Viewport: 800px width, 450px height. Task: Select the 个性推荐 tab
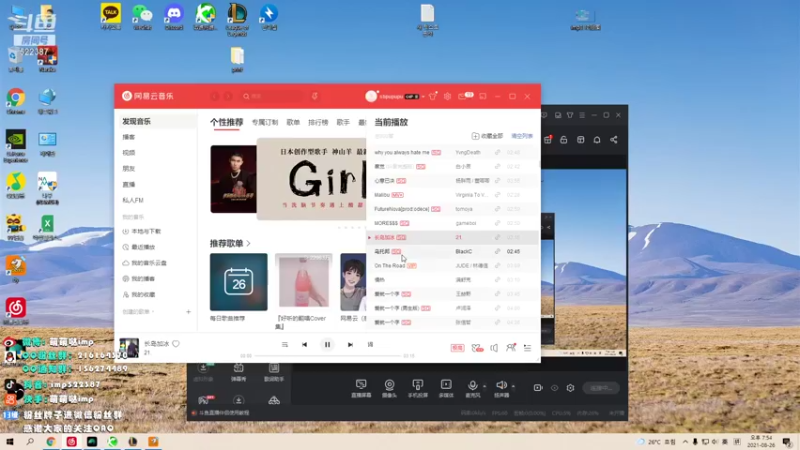(x=227, y=122)
